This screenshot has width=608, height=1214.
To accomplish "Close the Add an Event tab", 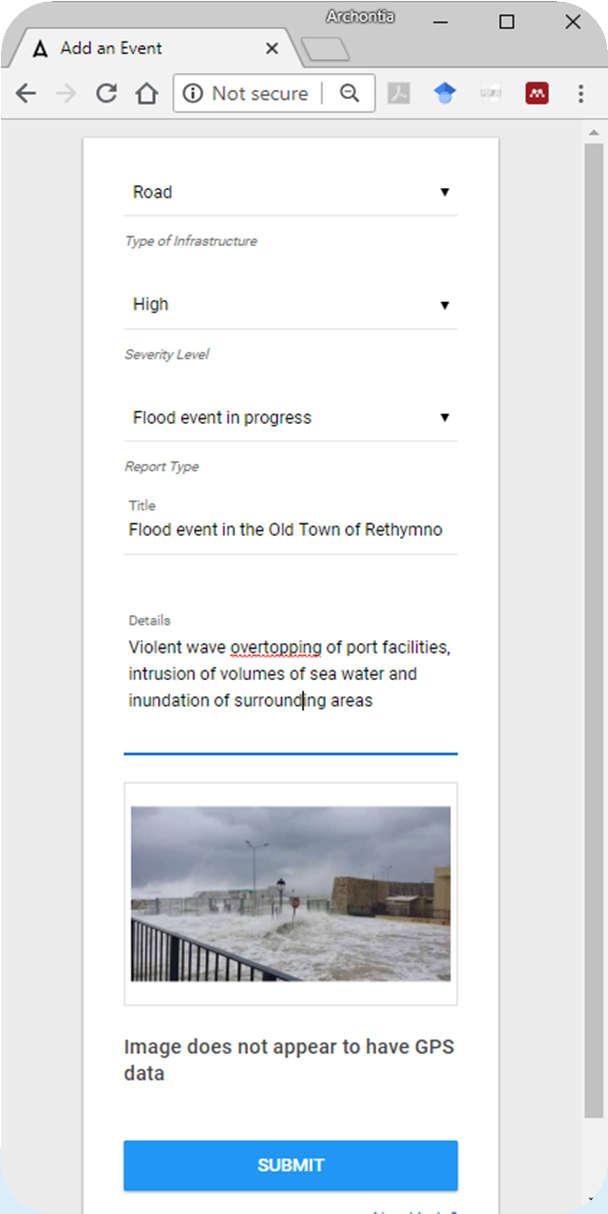I will point(272,48).
